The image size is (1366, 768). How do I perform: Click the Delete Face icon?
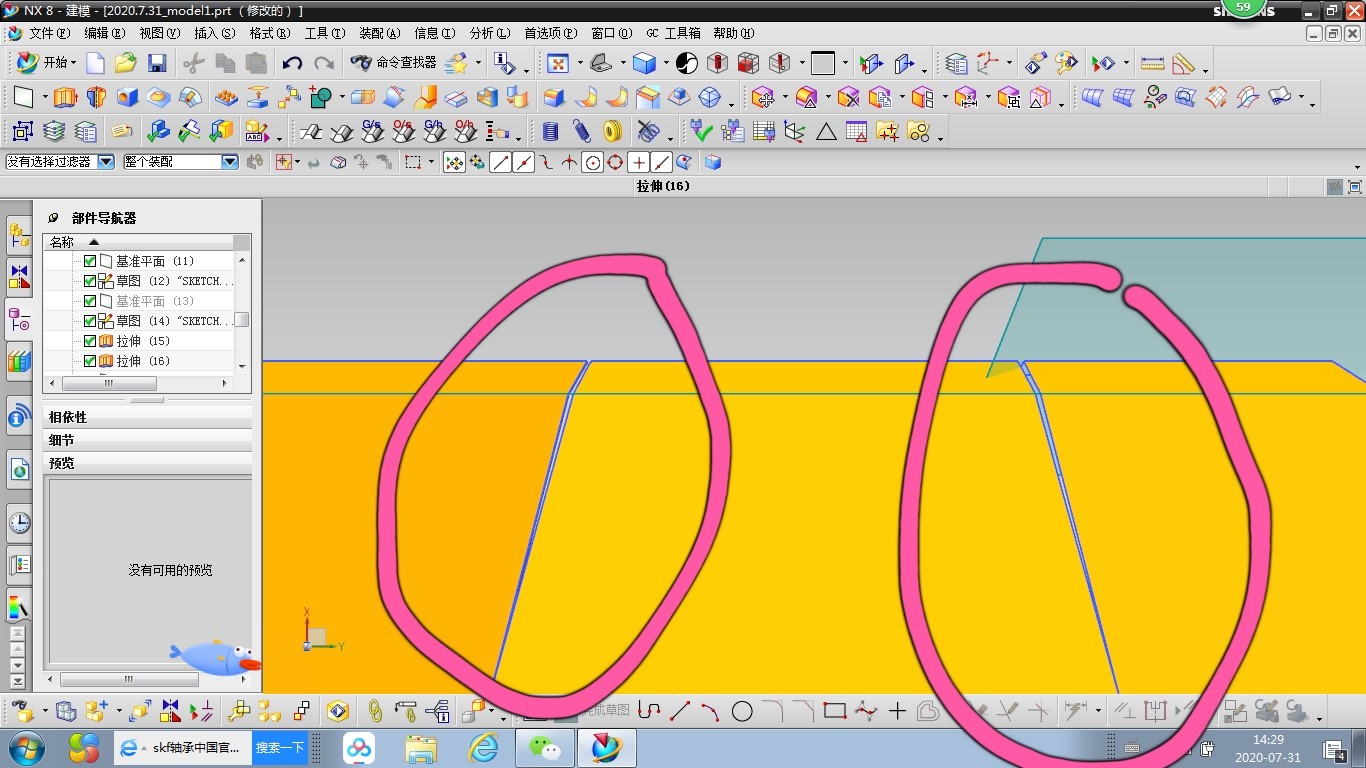849,97
